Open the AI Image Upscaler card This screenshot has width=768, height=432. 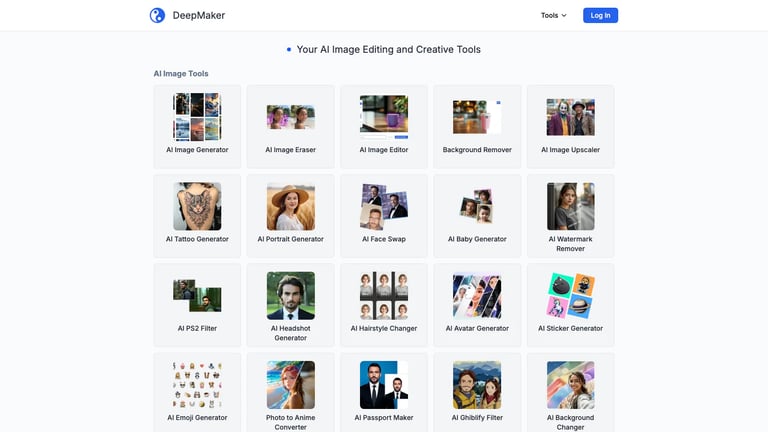click(571, 126)
